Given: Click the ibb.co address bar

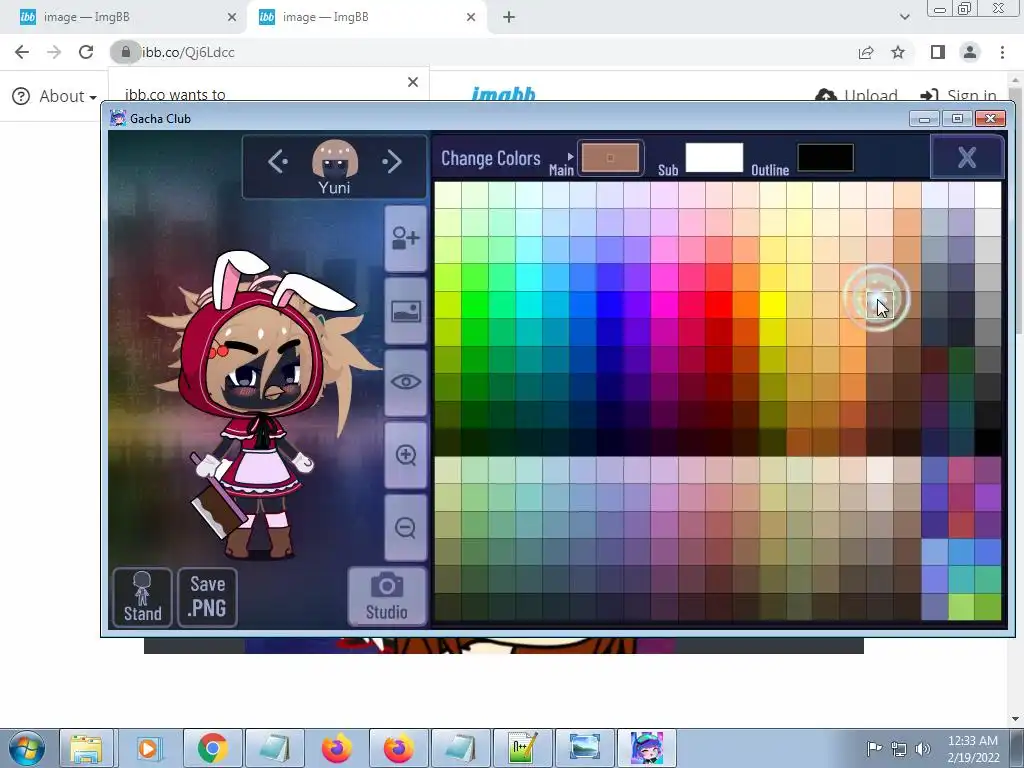Looking at the screenshot, I should [x=483, y=52].
